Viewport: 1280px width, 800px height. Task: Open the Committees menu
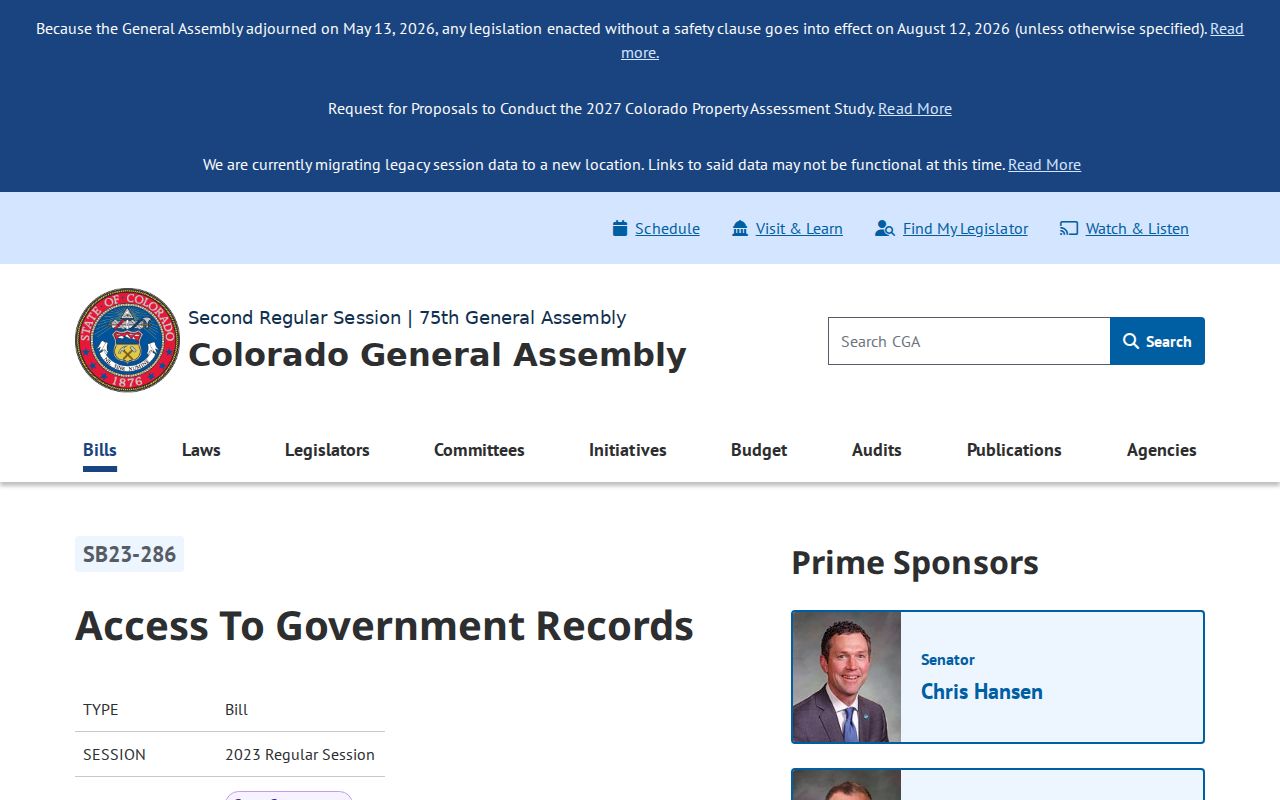click(479, 450)
